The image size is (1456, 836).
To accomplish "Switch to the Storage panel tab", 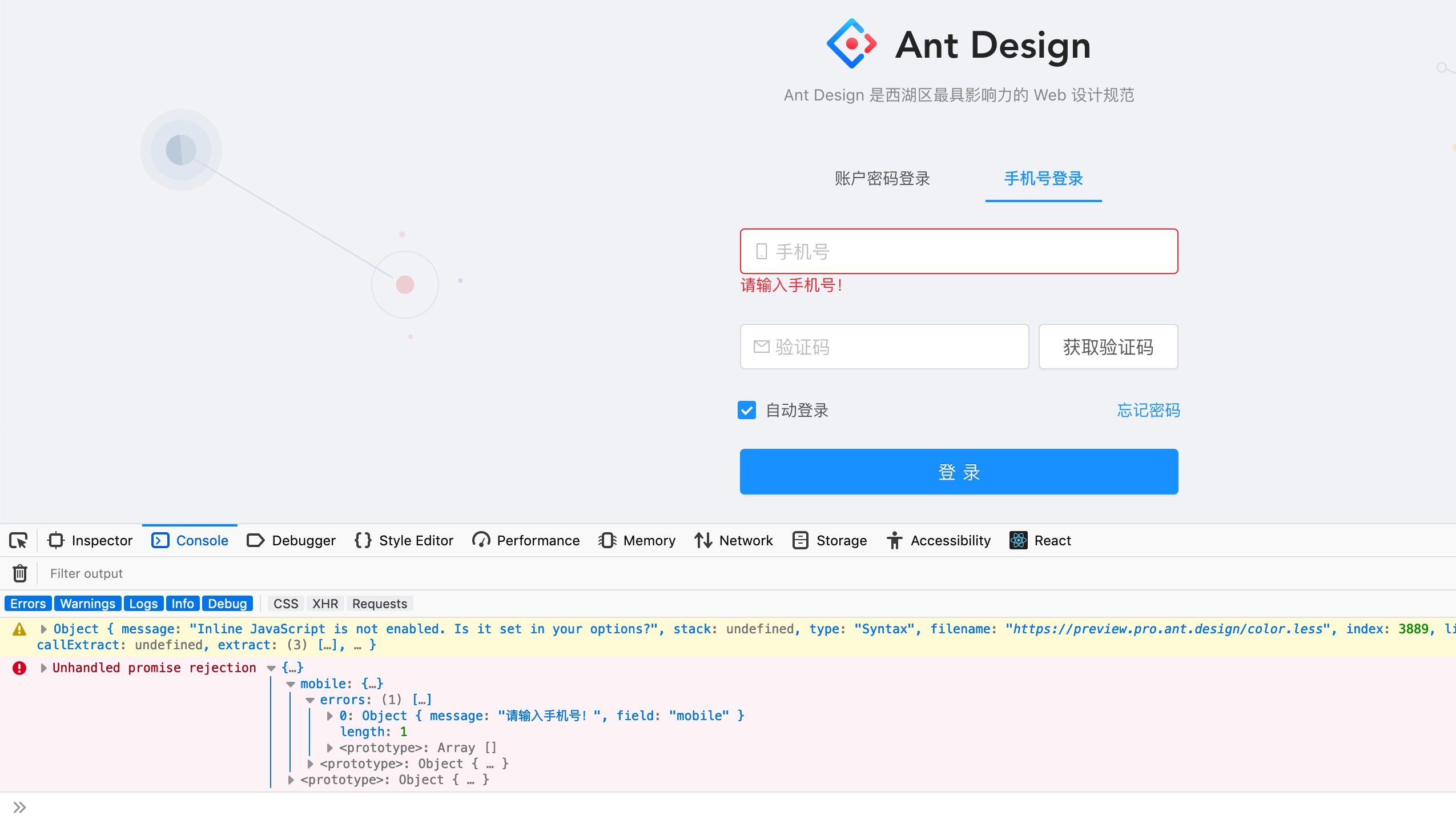I will tap(829, 540).
